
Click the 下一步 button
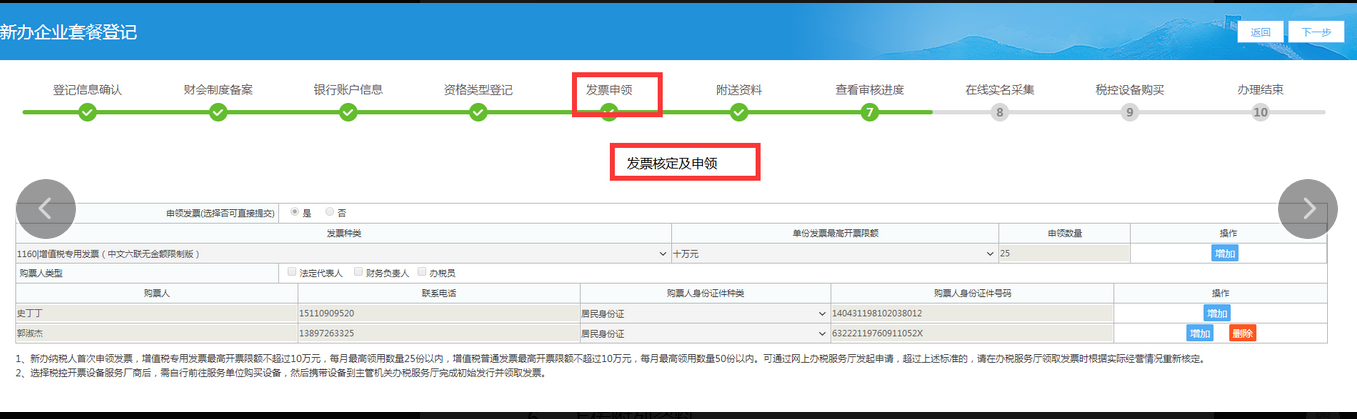pyautogui.click(x=1316, y=32)
